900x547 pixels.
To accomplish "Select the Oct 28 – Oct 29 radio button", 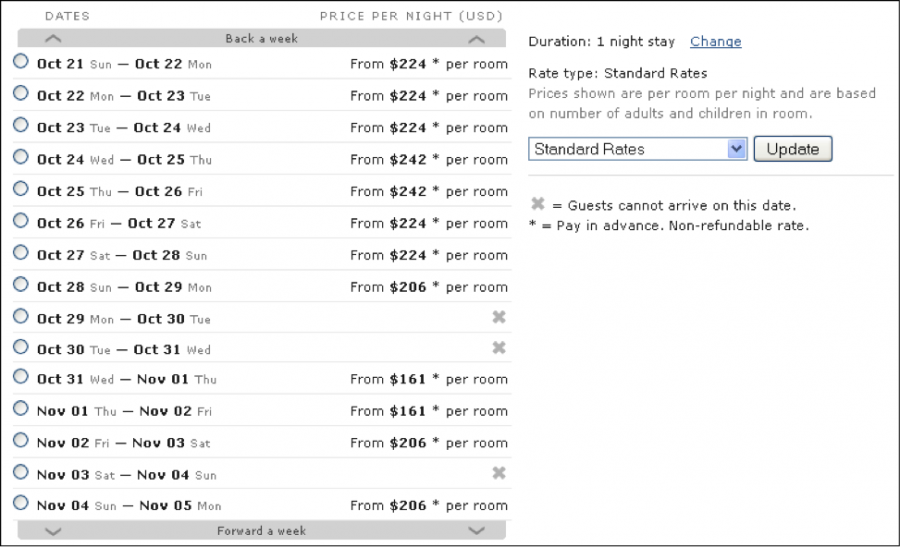I will pyautogui.click(x=21, y=284).
